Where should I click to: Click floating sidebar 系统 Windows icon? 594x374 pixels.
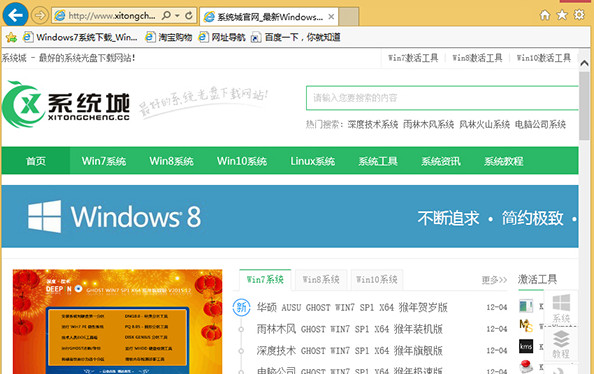point(561,308)
